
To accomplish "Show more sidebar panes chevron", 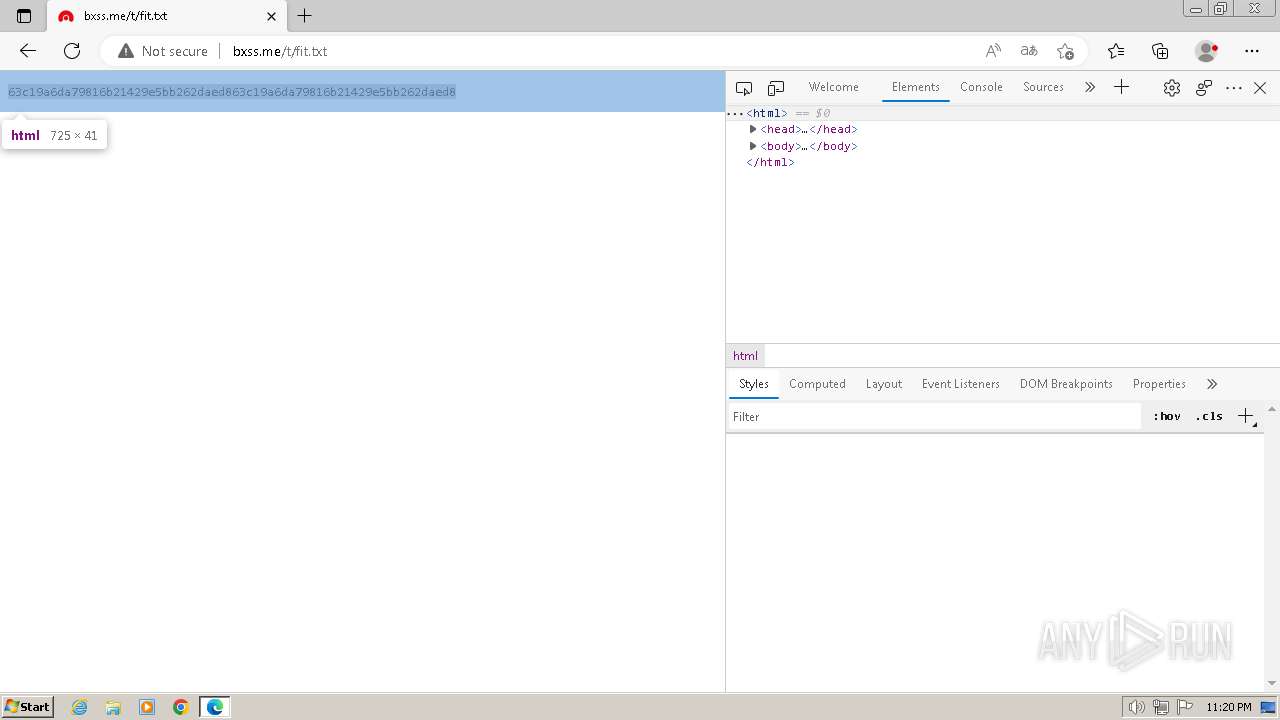I will tap(1212, 384).
